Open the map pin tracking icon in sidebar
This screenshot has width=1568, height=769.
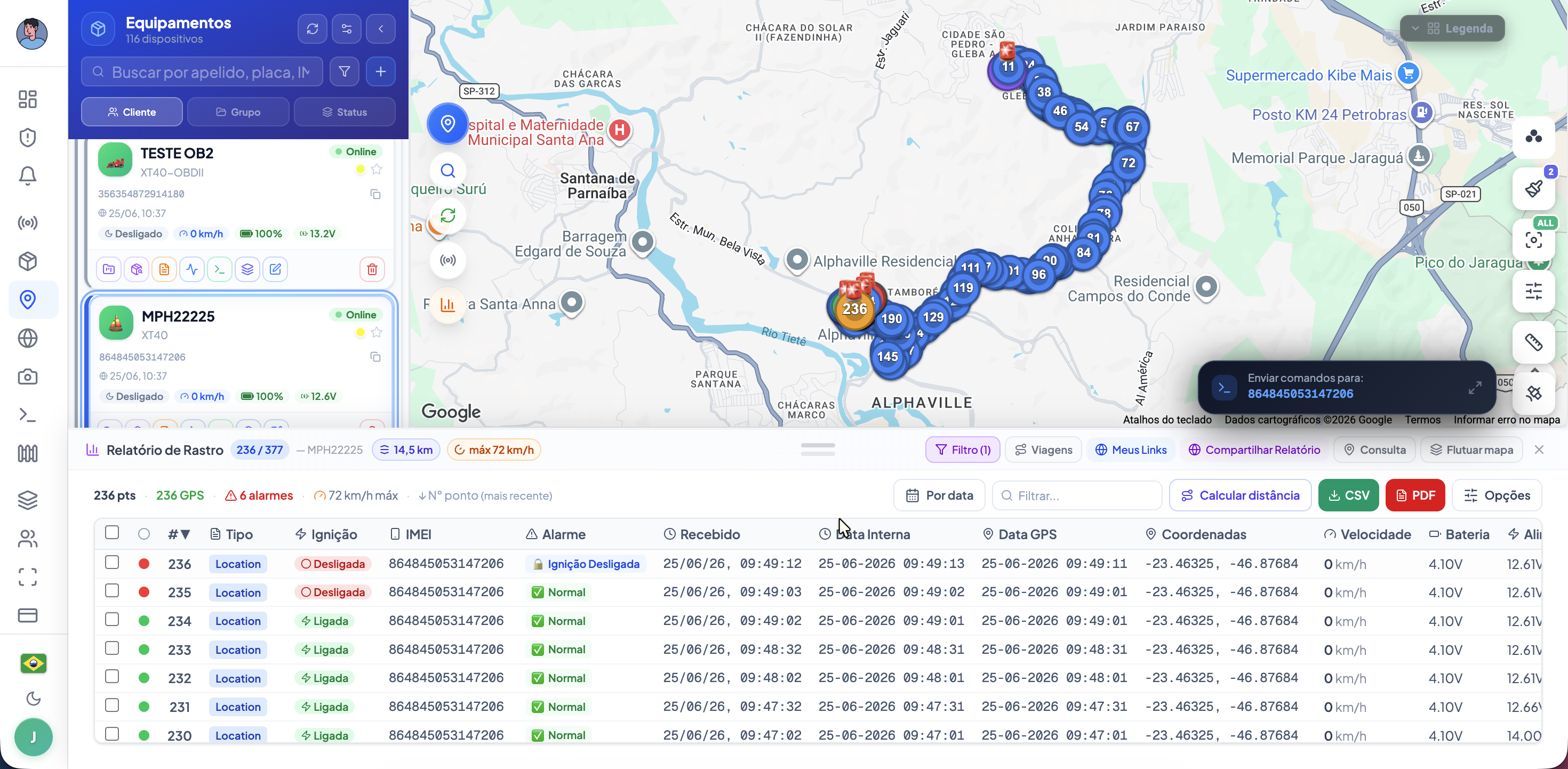tap(27, 300)
